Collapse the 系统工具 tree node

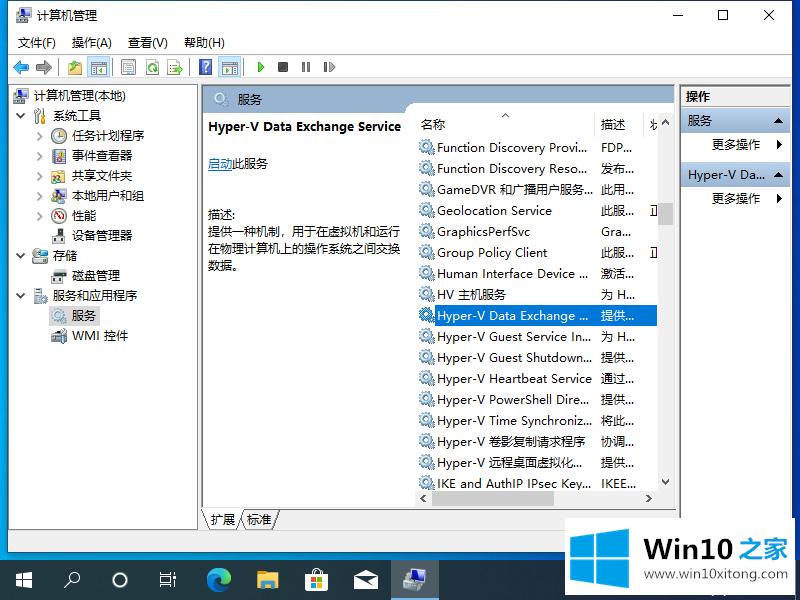[x=20, y=116]
